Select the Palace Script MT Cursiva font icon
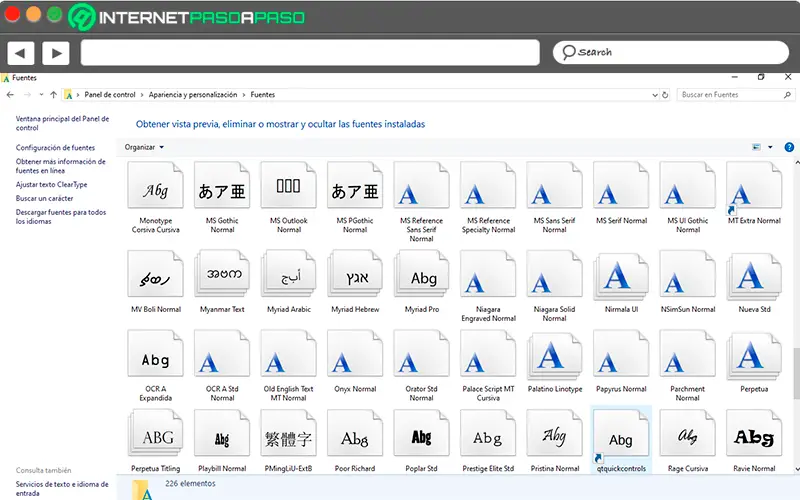Image resolution: width=800 pixels, height=500 pixels. (488, 354)
